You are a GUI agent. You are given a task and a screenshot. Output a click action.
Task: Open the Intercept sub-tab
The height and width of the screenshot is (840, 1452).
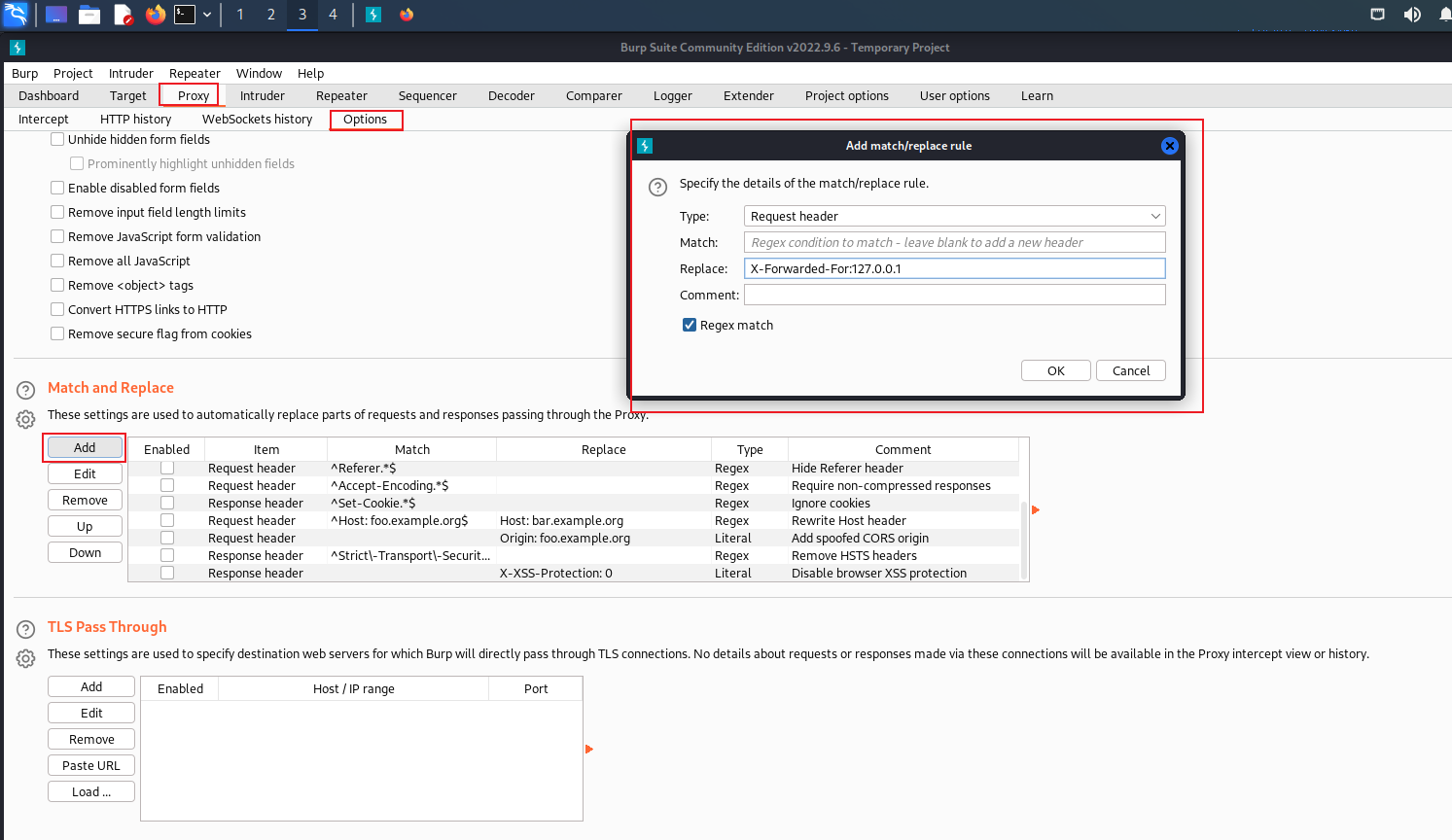pos(44,119)
